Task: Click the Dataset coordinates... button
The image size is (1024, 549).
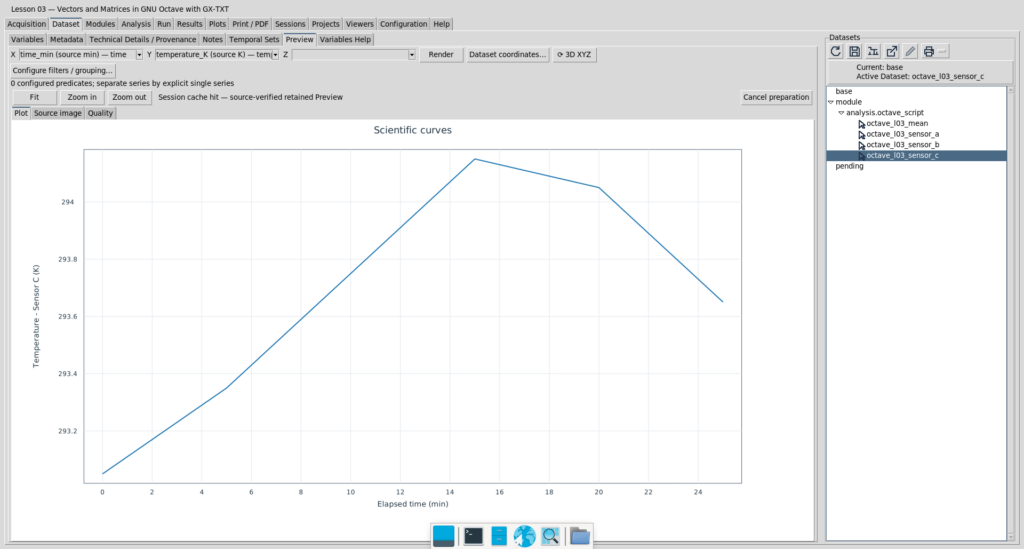Action: [507, 55]
